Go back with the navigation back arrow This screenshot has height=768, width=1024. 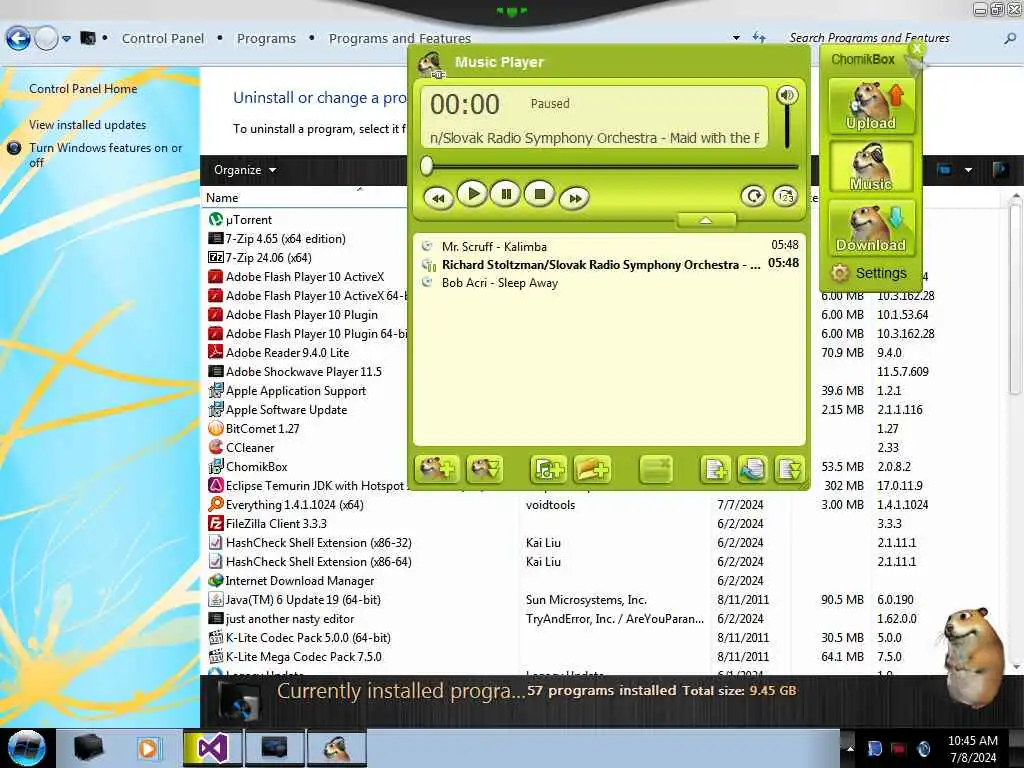18,39
